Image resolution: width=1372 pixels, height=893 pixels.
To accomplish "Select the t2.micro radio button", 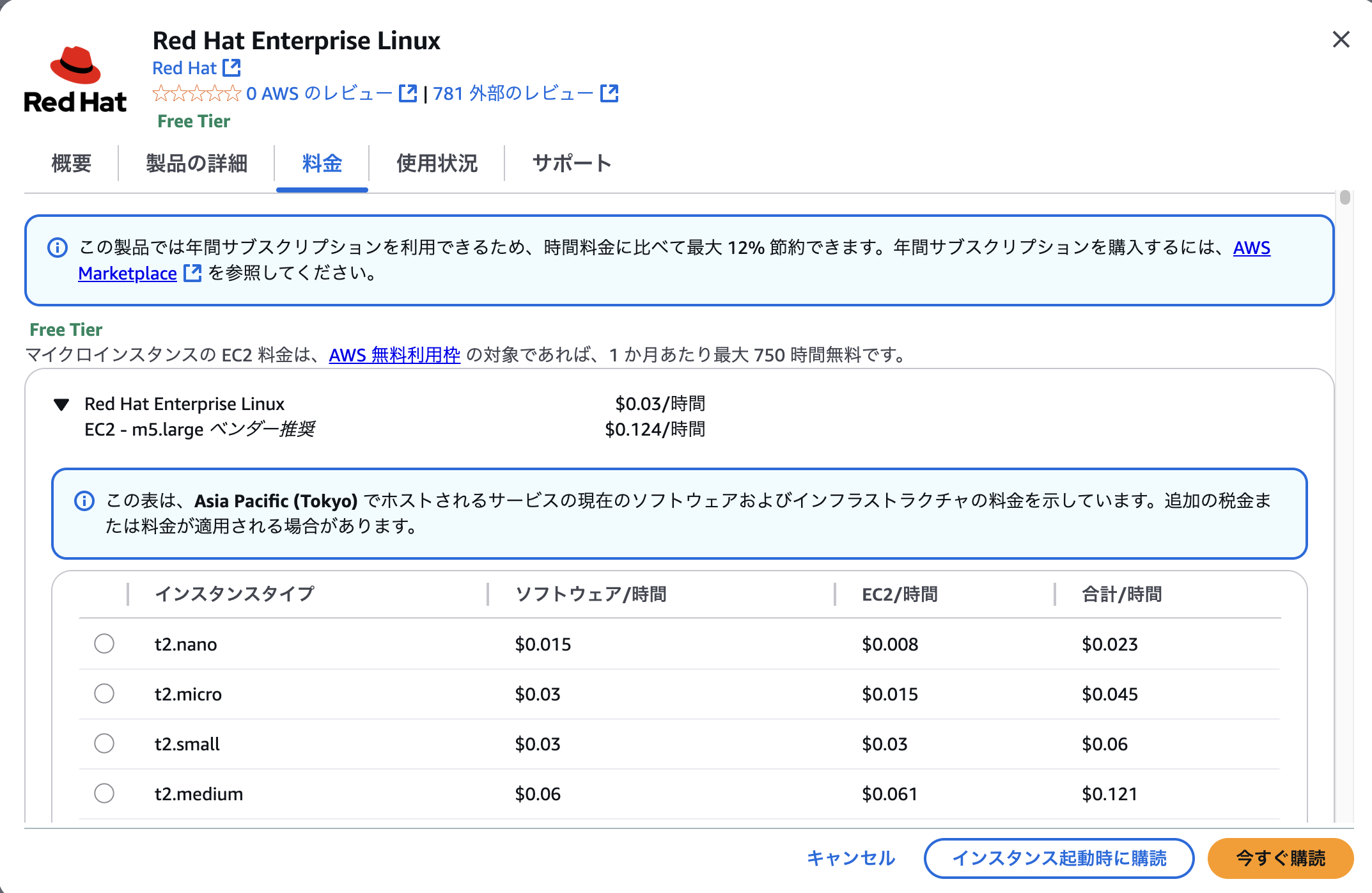I will (x=104, y=693).
